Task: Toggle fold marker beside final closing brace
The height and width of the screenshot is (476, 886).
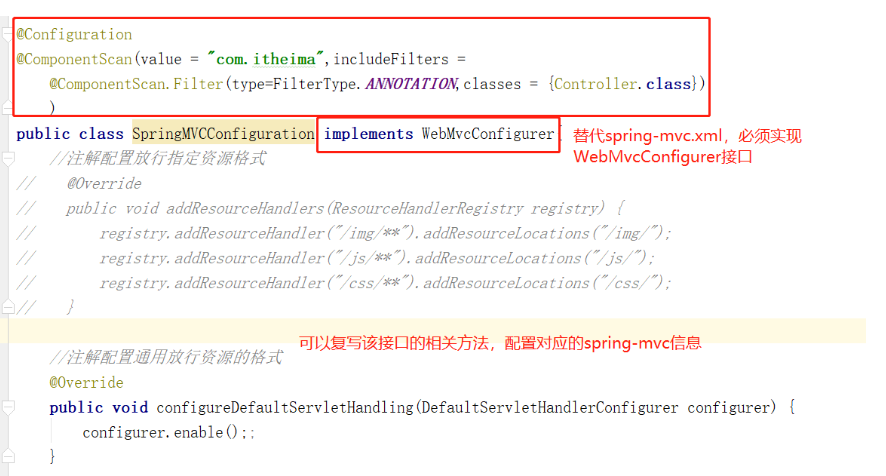Action: pyautogui.click(x=7, y=456)
